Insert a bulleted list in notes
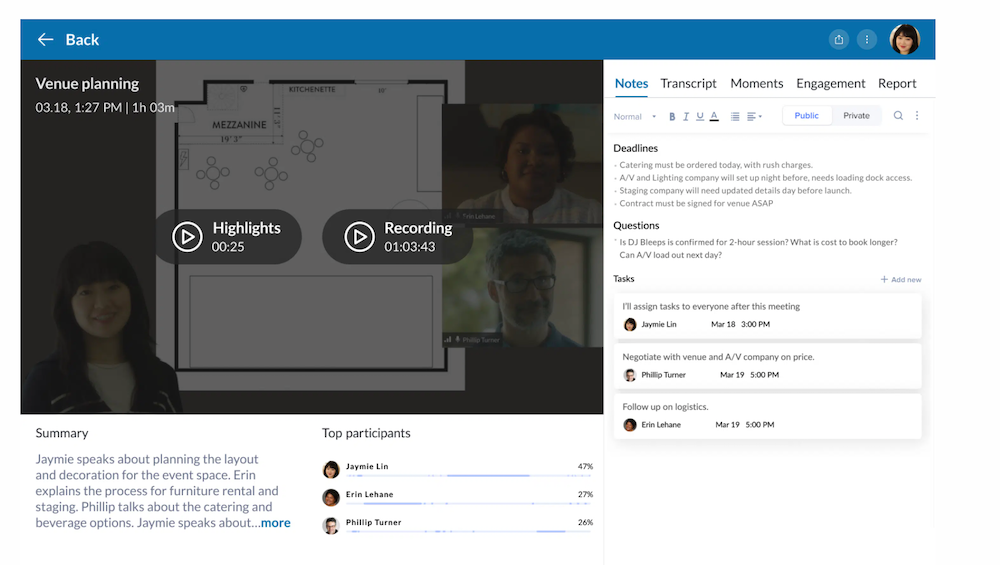The image size is (1000, 565). 735,117
